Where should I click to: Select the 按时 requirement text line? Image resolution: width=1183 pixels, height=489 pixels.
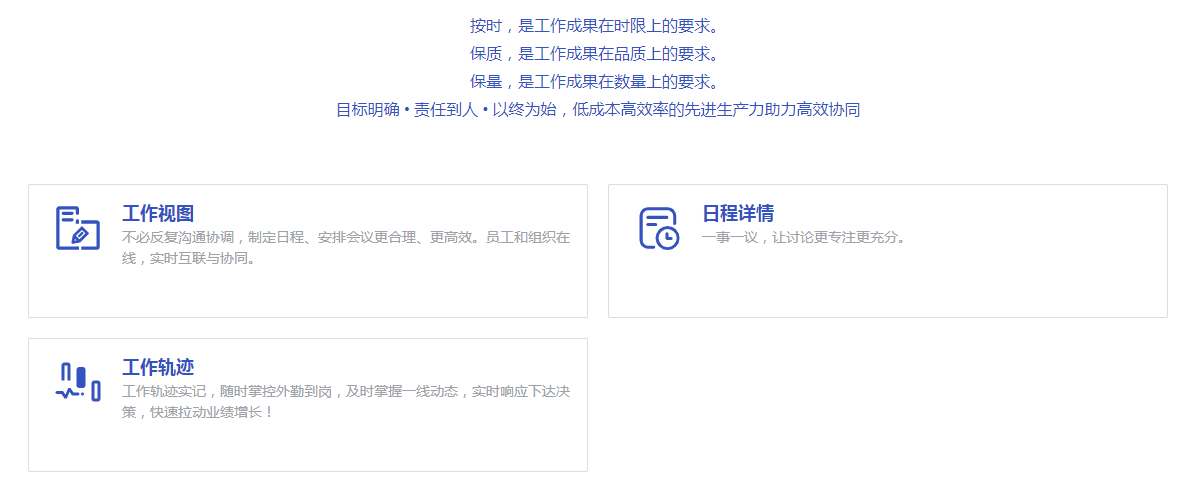[594, 25]
